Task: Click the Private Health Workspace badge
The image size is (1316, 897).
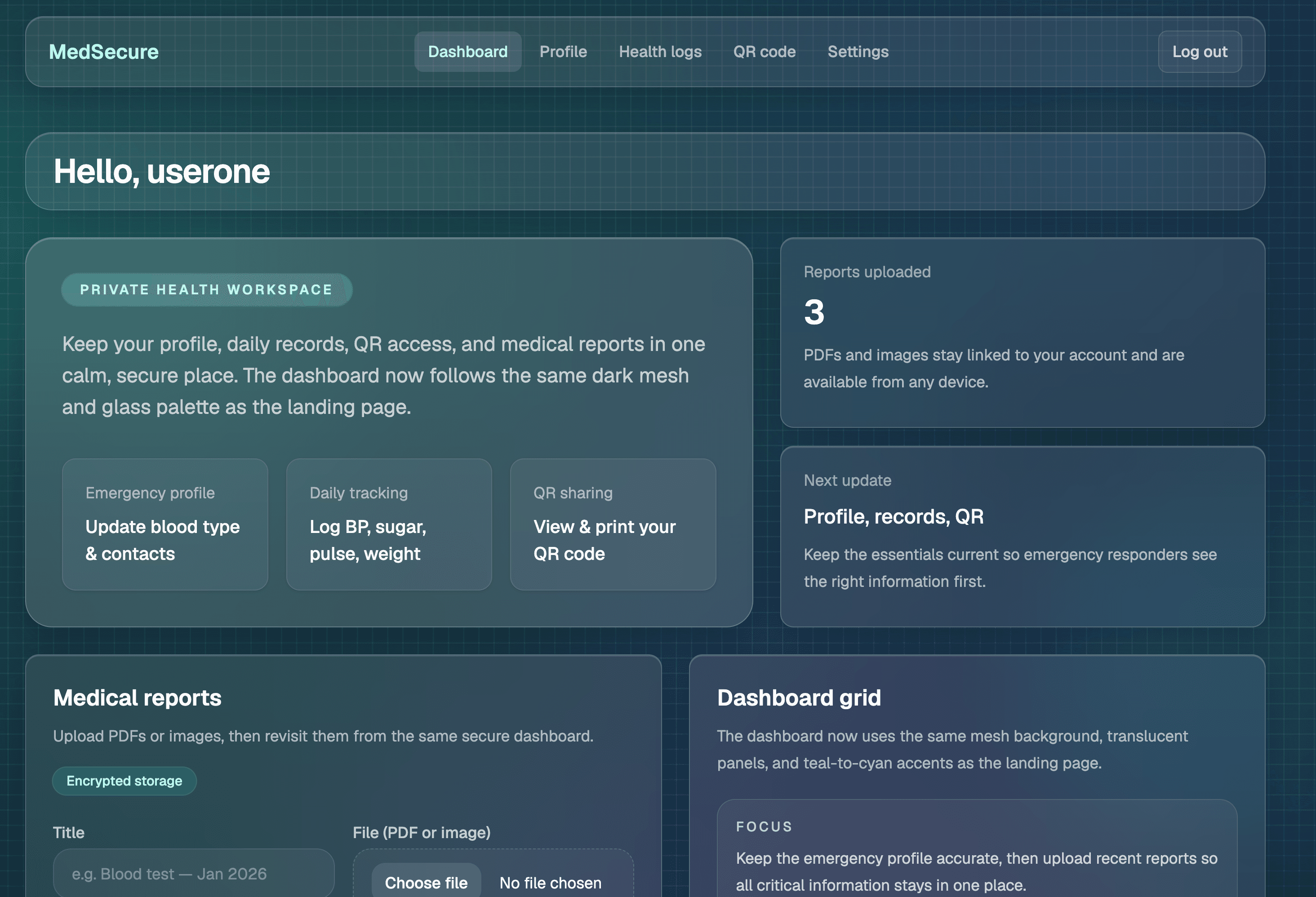Action: click(207, 290)
